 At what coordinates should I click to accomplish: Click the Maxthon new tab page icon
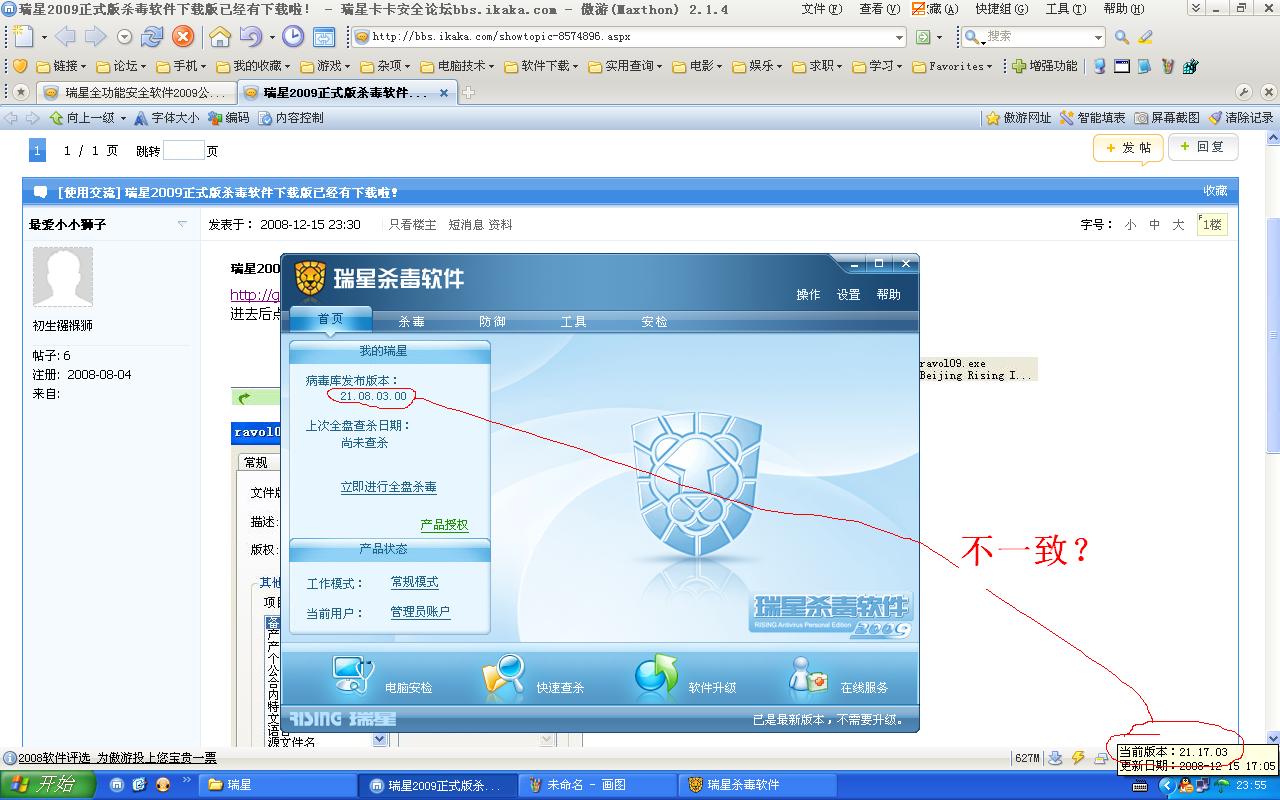tap(22, 37)
